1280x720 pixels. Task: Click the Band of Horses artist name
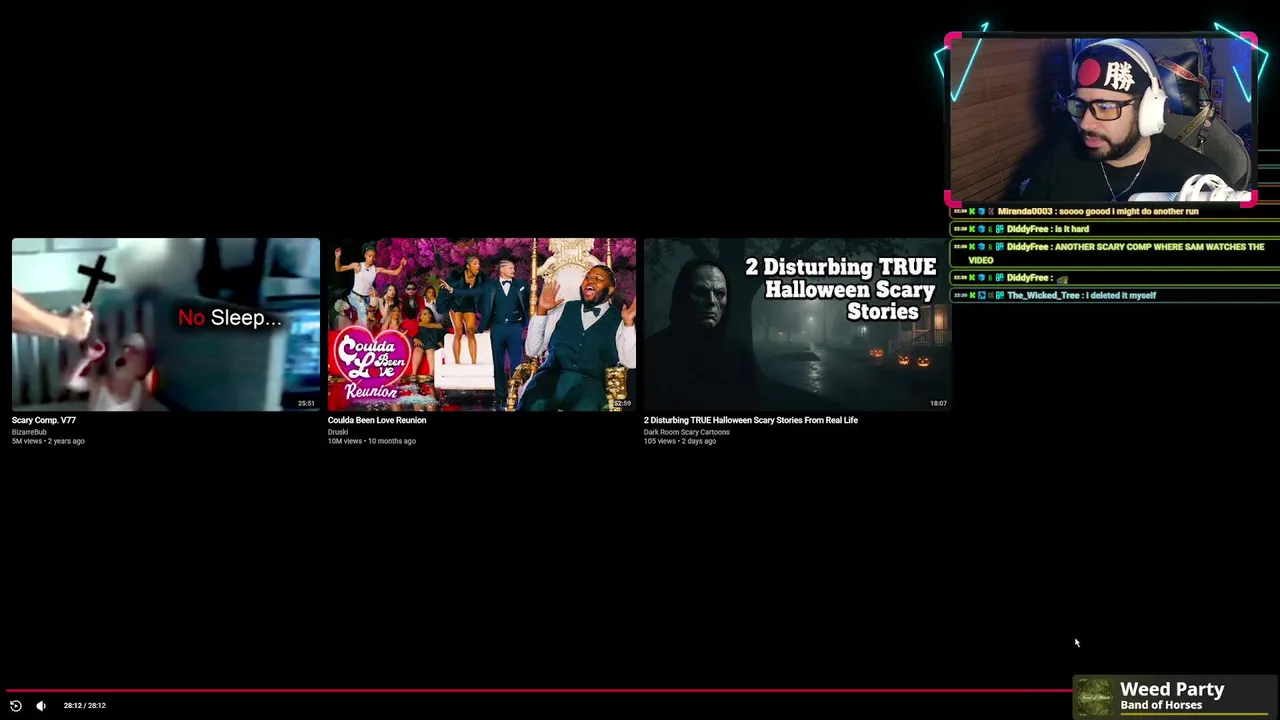tap(1161, 705)
